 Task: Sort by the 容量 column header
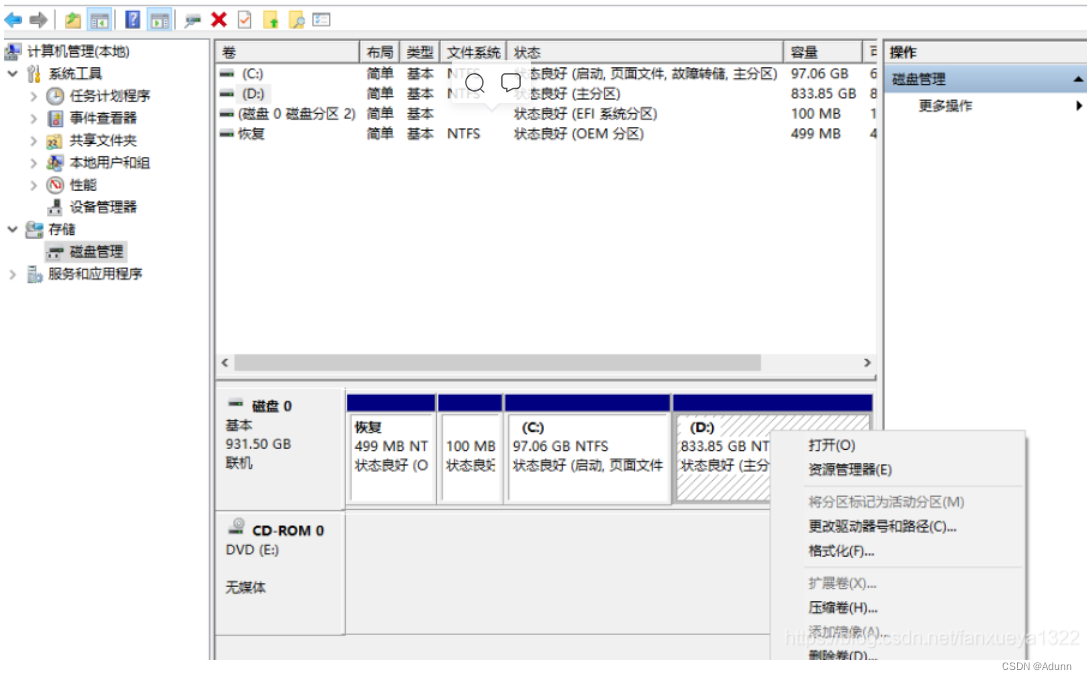[x=822, y=52]
